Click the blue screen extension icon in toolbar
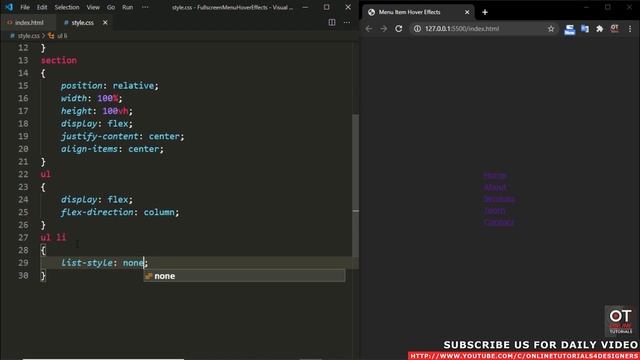Screen dimensions: 640x360 pyautogui.click(x=570, y=29)
